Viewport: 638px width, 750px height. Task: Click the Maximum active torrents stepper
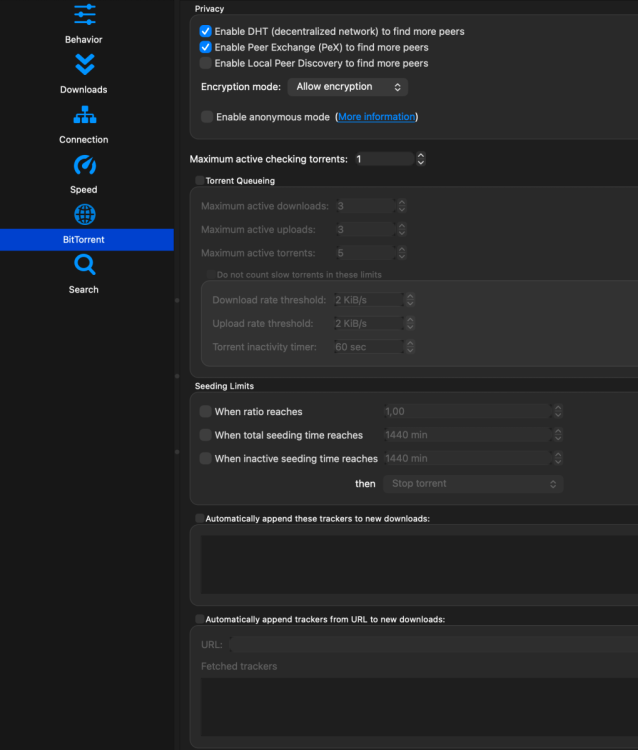(x=402, y=253)
